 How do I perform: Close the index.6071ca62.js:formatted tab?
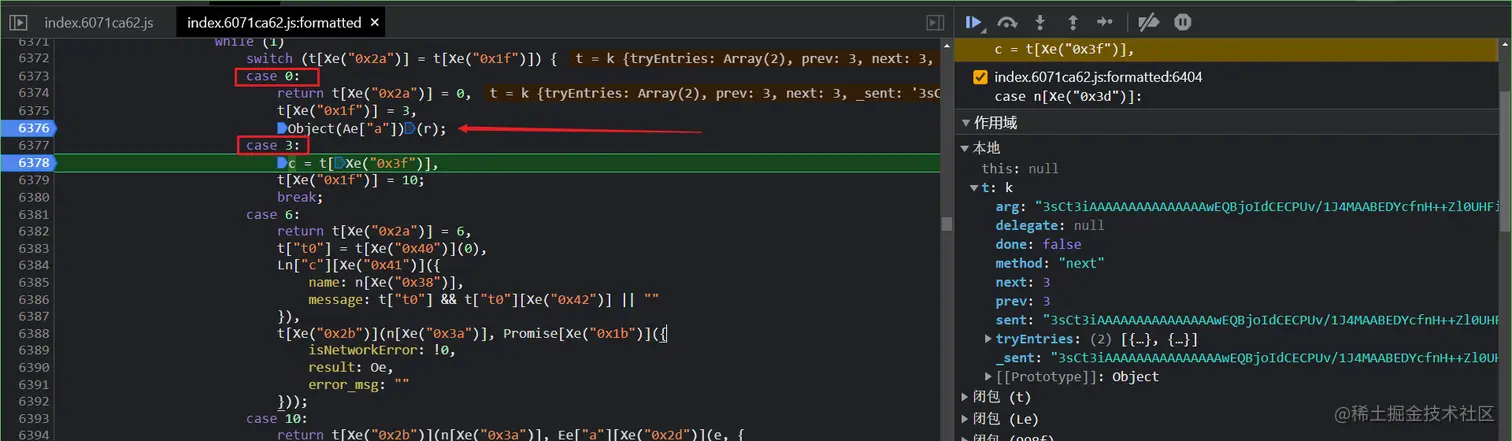(374, 22)
